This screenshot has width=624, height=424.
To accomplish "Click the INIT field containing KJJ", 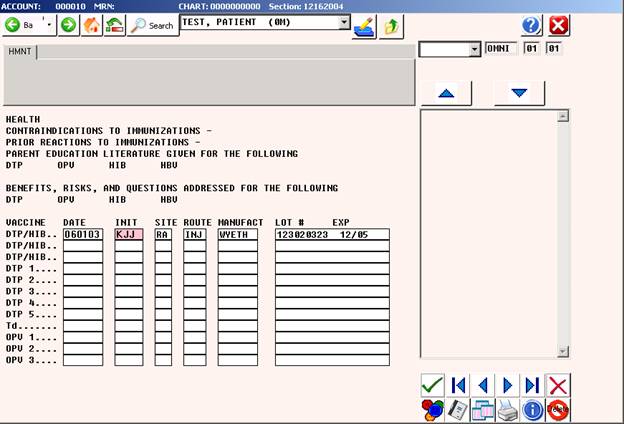I will coord(128,234).
